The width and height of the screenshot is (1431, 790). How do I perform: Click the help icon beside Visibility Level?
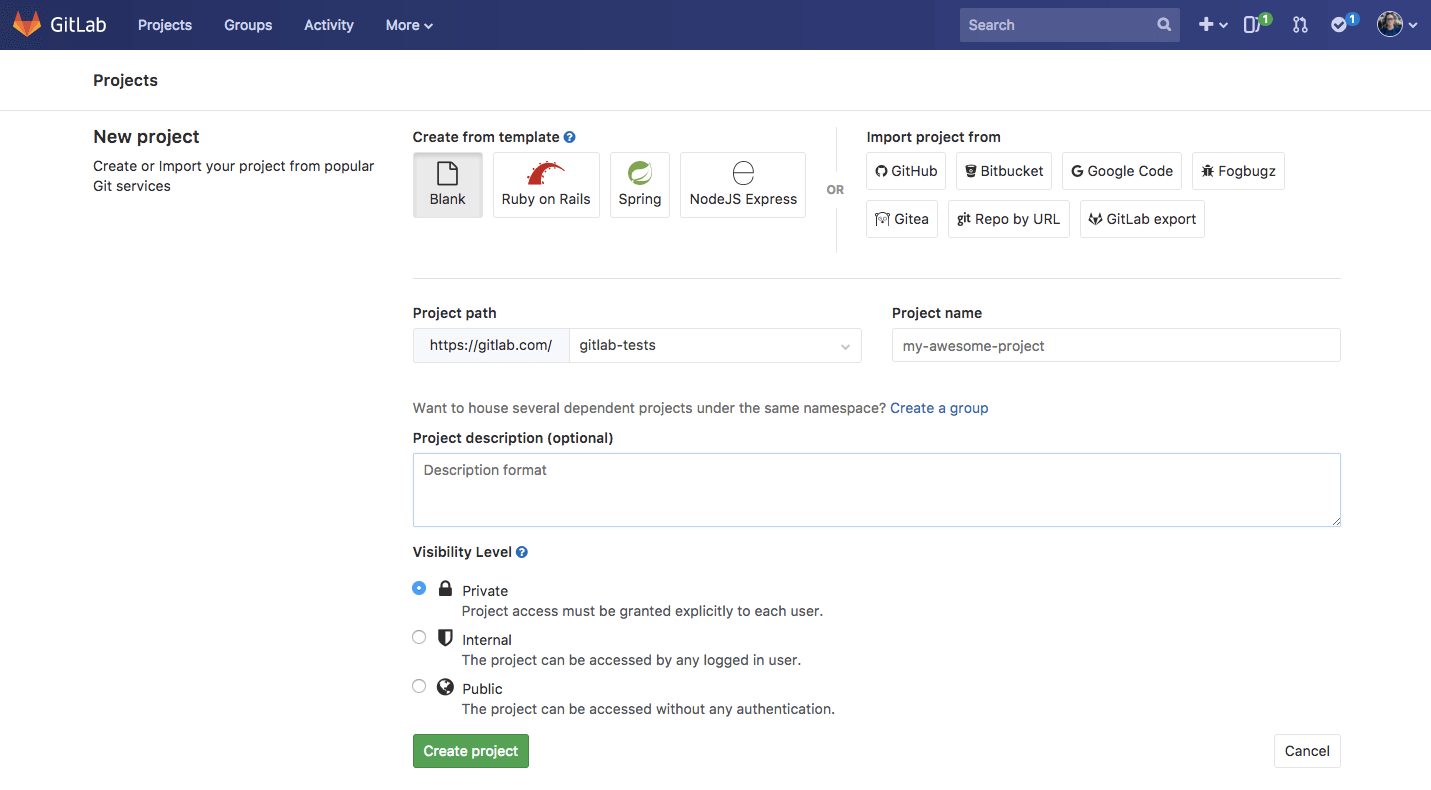tap(522, 552)
